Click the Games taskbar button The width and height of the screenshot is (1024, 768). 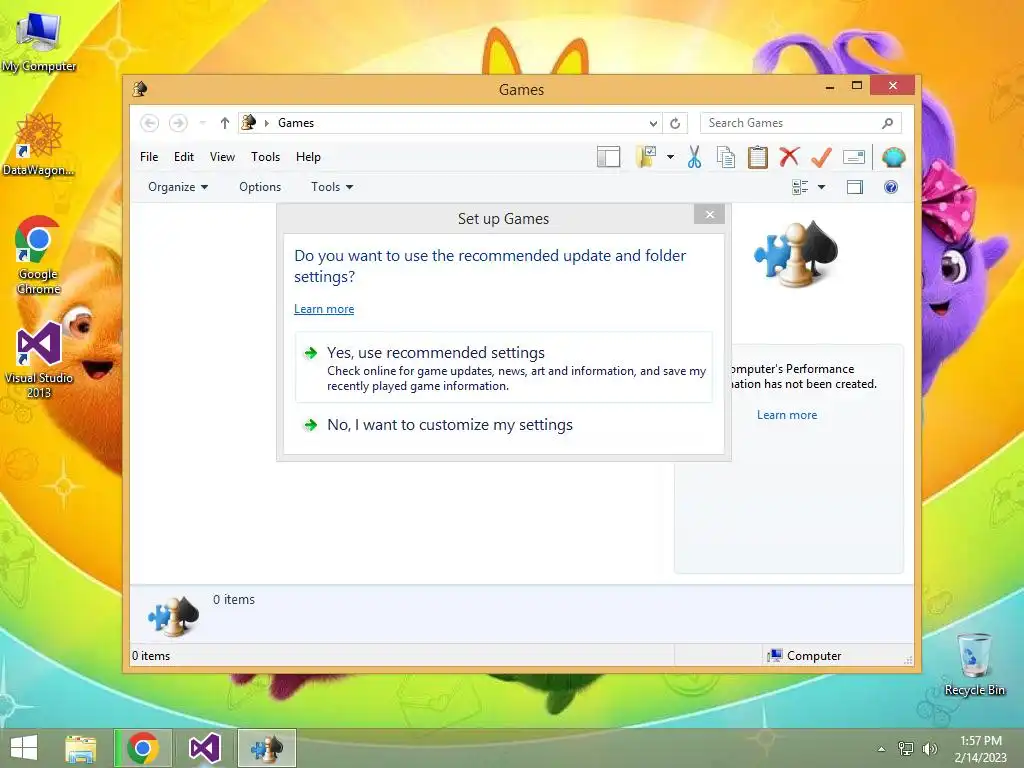click(266, 748)
